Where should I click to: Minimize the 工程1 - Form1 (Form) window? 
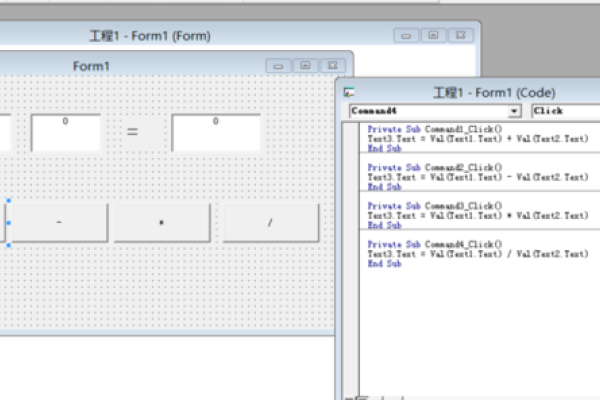(x=407, y=35)
